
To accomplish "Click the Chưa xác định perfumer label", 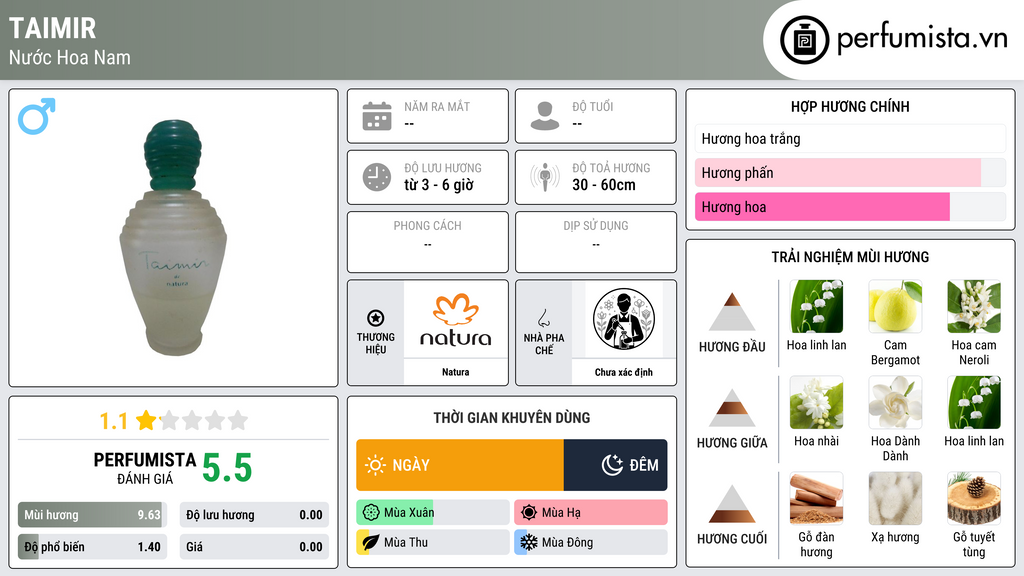I will pos(624,372).
